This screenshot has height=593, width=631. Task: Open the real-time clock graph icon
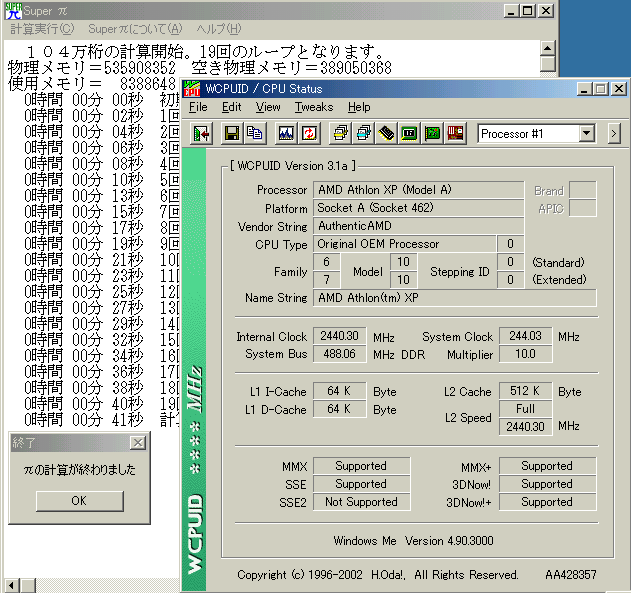coord(286,133)
